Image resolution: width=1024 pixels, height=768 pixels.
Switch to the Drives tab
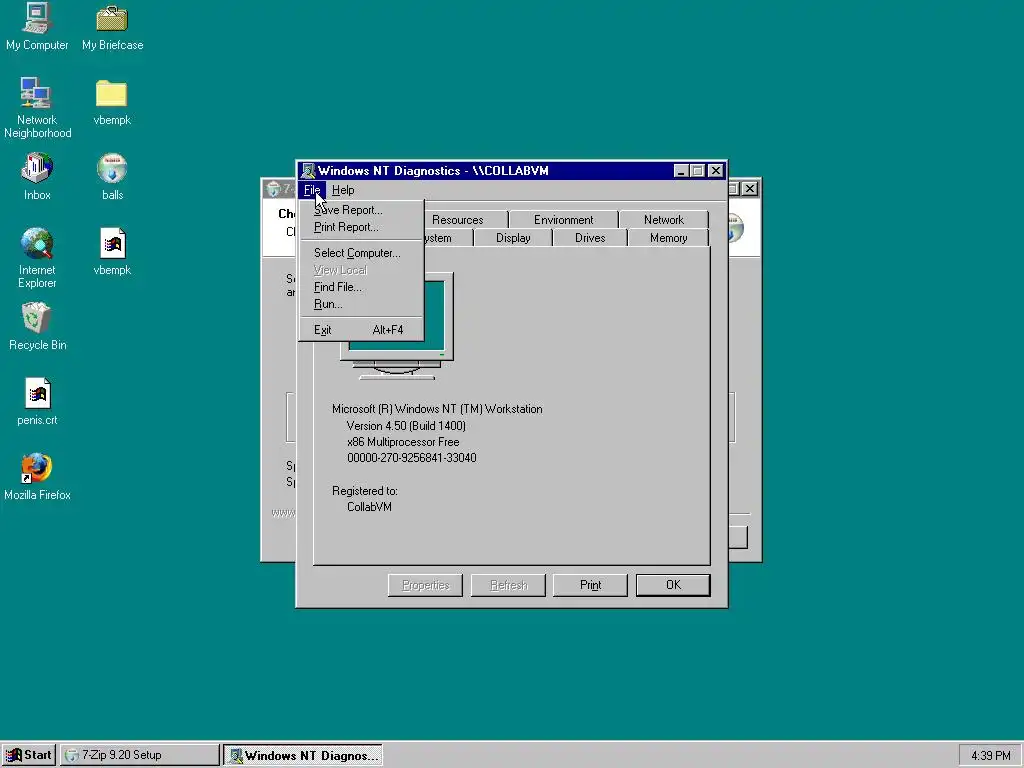(x=590, y=238)
